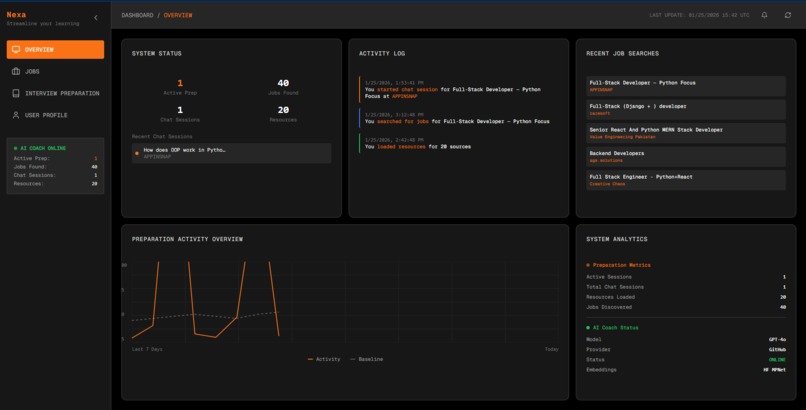Click the 'ACTIVITY LOG' card title
The height and width of the screenshot is (410, 806).
[382, 53]
